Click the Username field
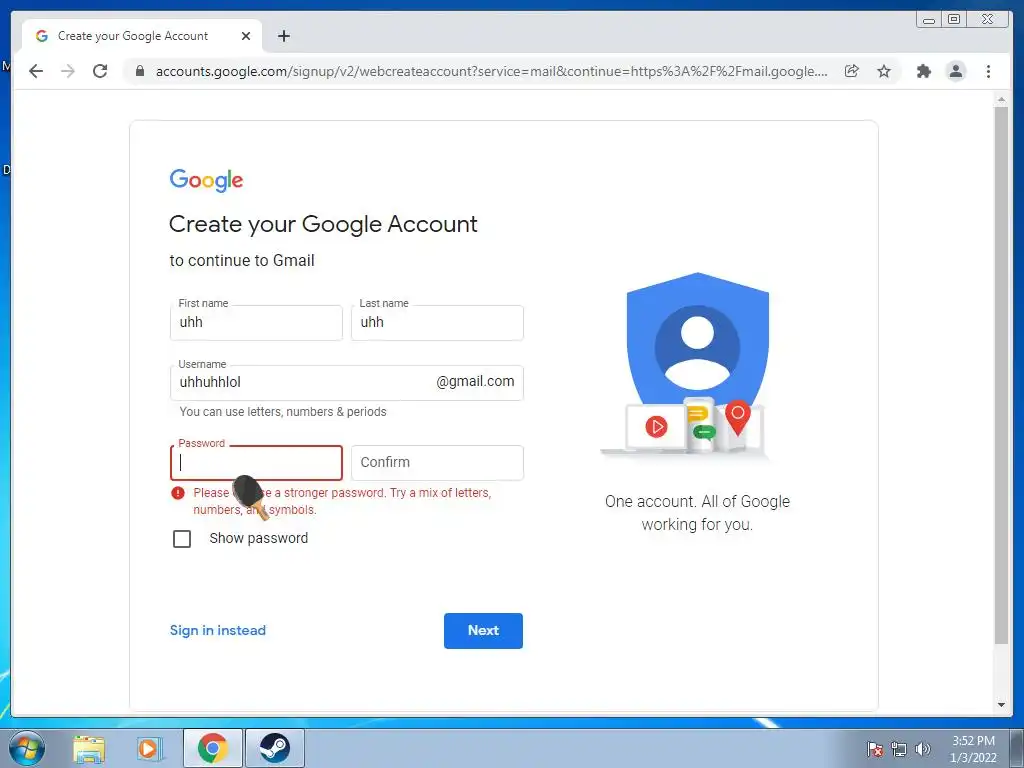Image resolution: width=1024 pixels, height=768 pixels. point(347,383)
